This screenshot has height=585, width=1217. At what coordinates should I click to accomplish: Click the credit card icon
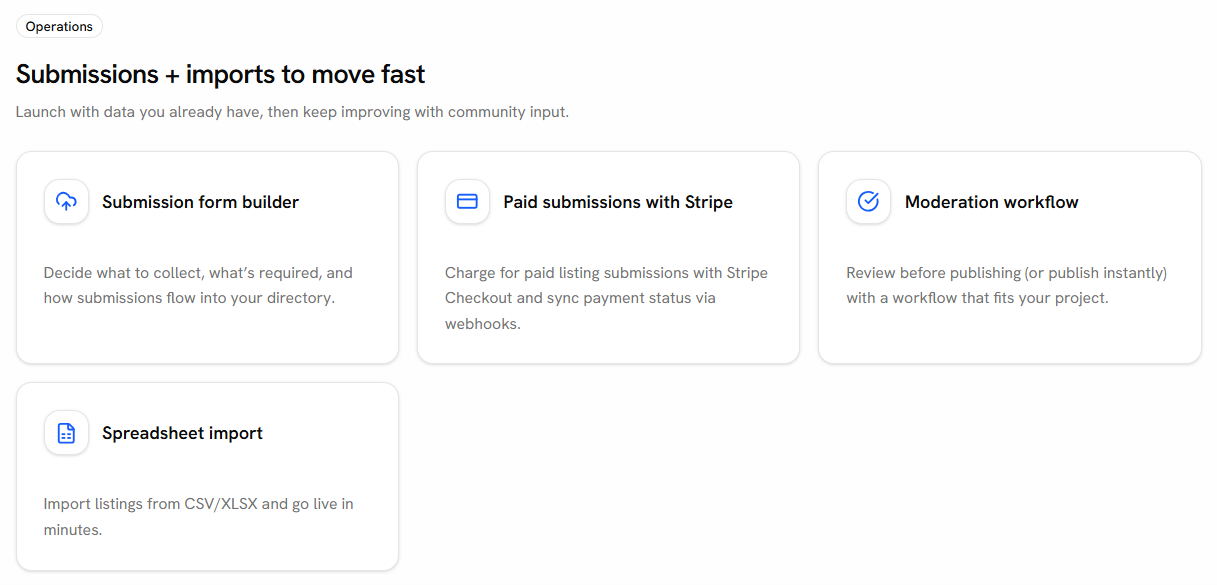[467, 202]
